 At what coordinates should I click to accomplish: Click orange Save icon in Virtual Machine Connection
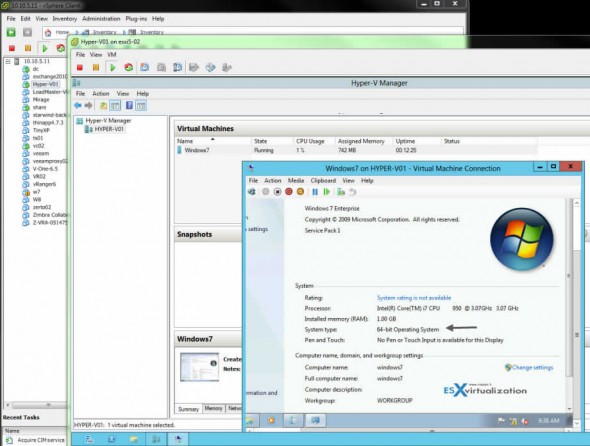pyautogui.click(x=300, y=192)
